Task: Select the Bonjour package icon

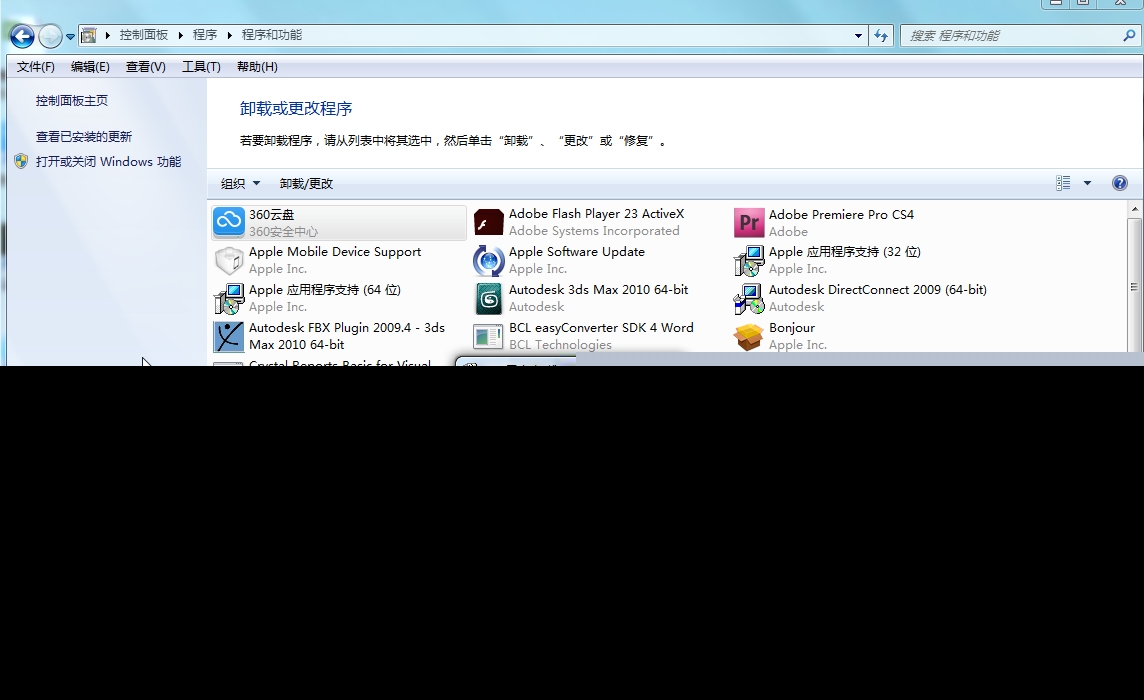Action: point(749,336)
